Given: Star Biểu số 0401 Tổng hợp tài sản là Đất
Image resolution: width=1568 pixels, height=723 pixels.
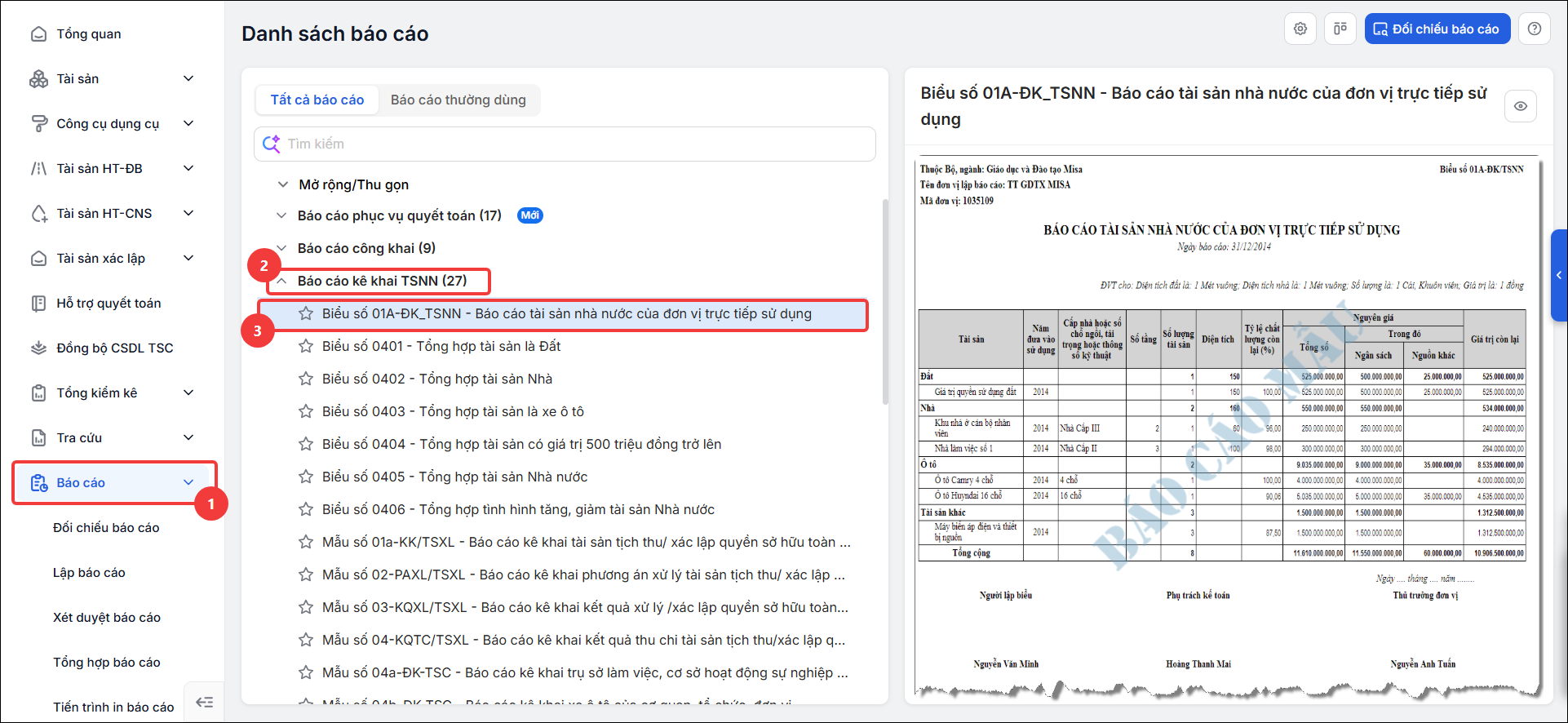Looking at the screenshot, I should 306,346.
